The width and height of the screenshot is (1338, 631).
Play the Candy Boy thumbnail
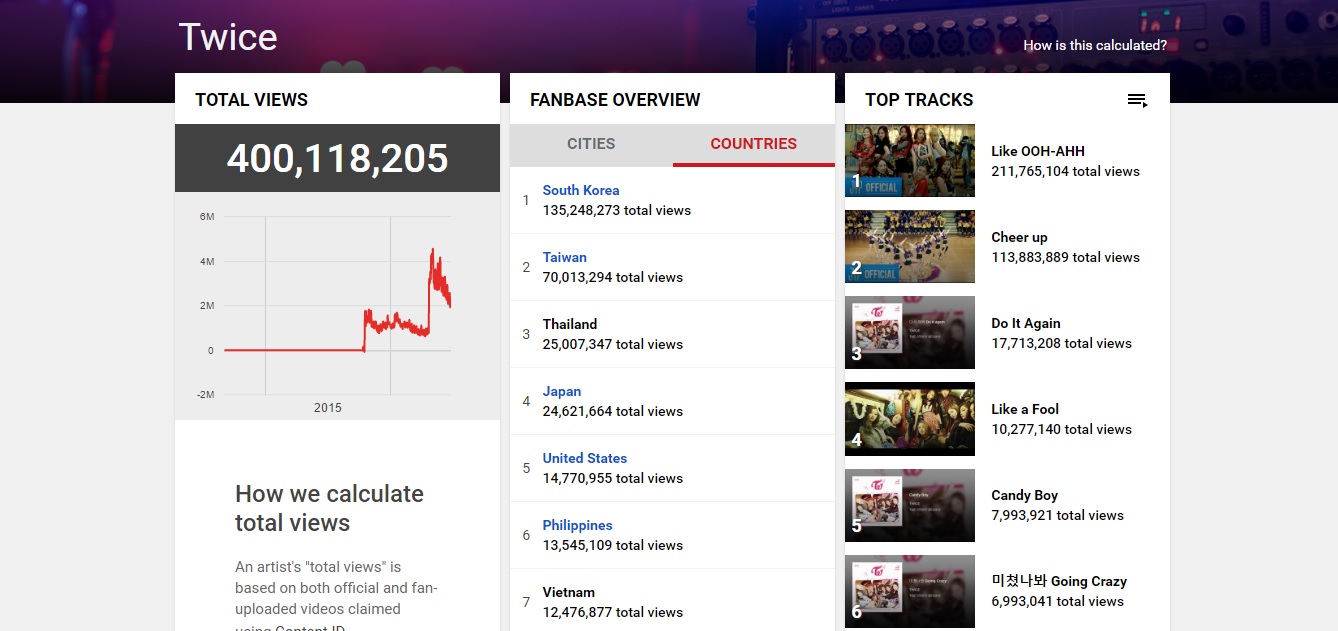coord(910,504)
